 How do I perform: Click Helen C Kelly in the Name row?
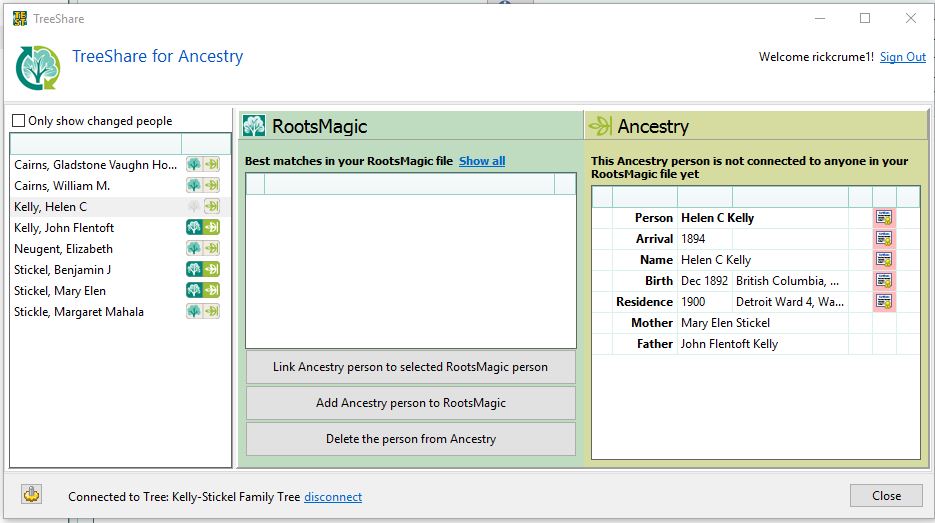click(716, 260)
